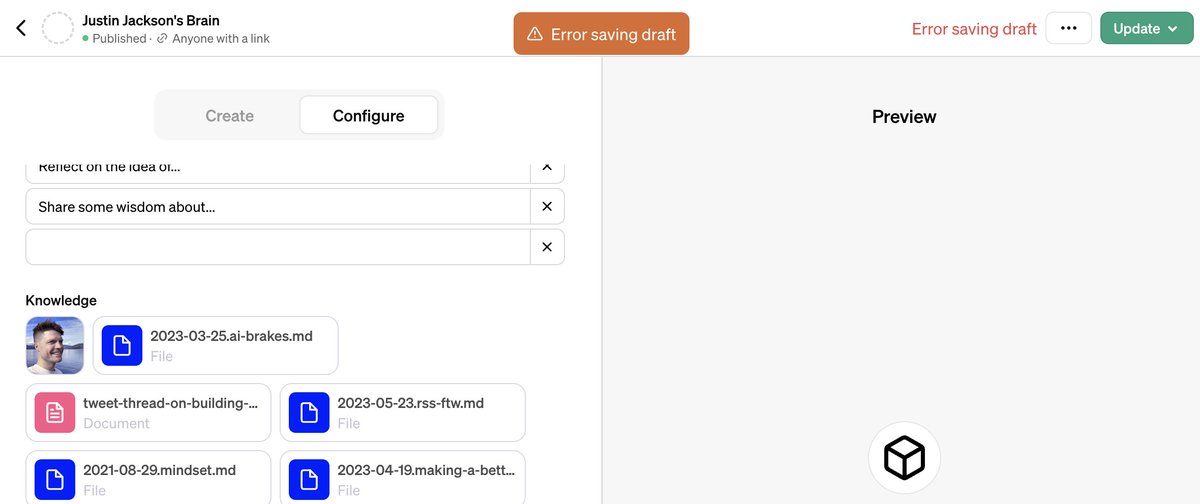Screen dimensions: 1200x504
Task: Click blue file icon for 2021-08-29.mindset.md
Action: pos(55,479)
